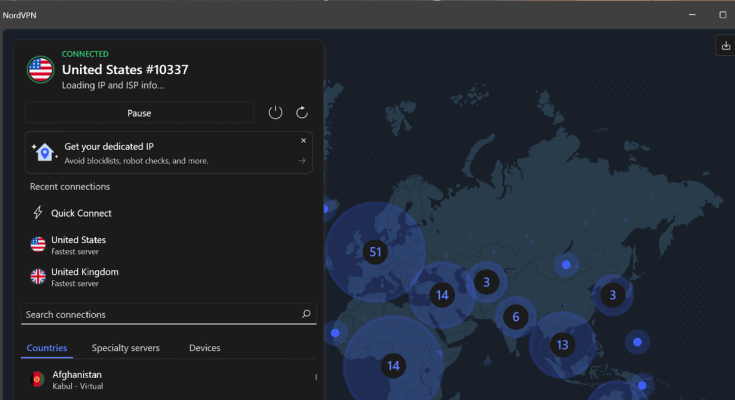Open the Specialty servers tab
The width and height of the screenshot is (735, 400).
pyautogui.click(x=126, y=348)
